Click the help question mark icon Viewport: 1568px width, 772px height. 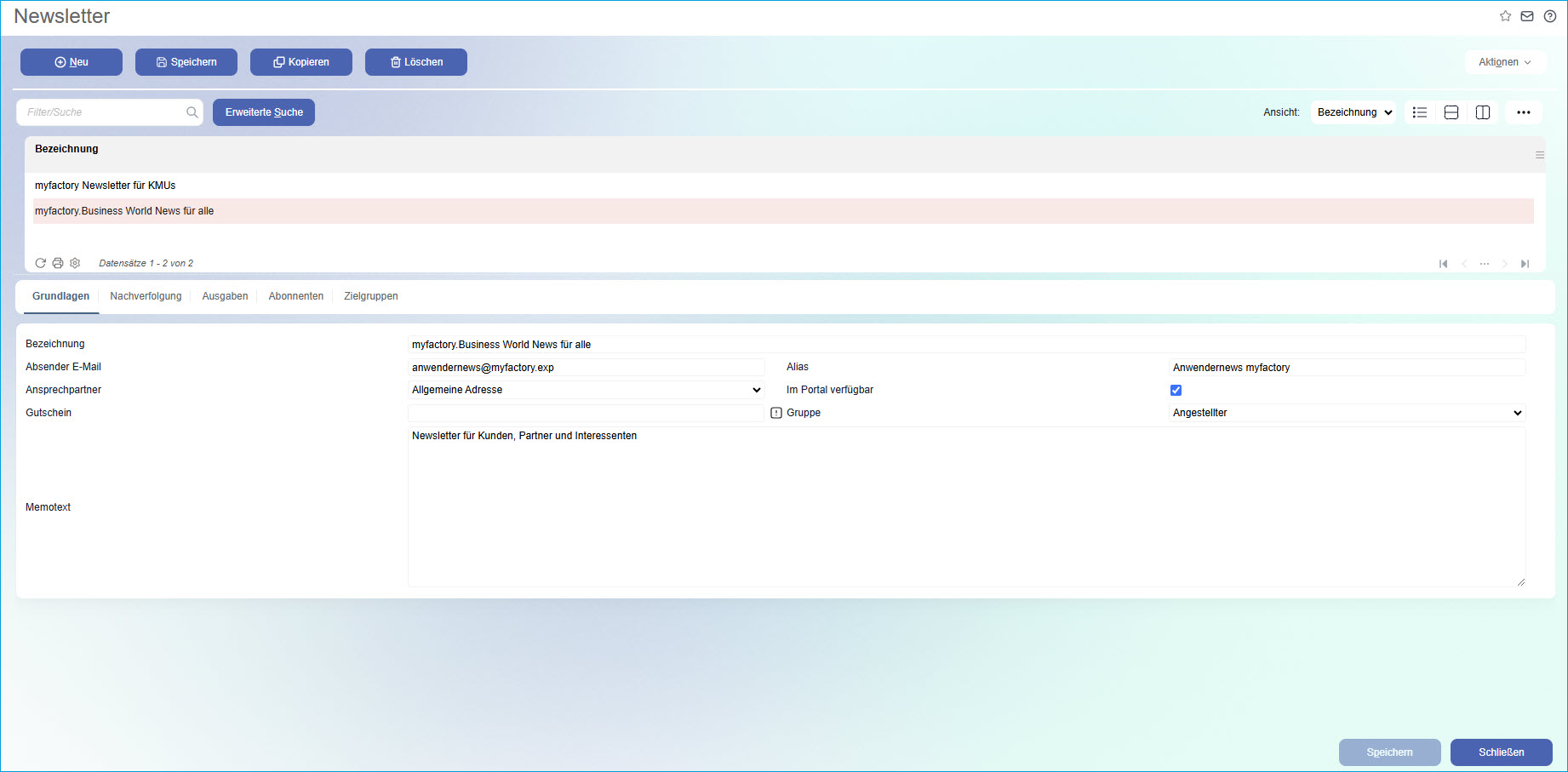(1550, 16)
